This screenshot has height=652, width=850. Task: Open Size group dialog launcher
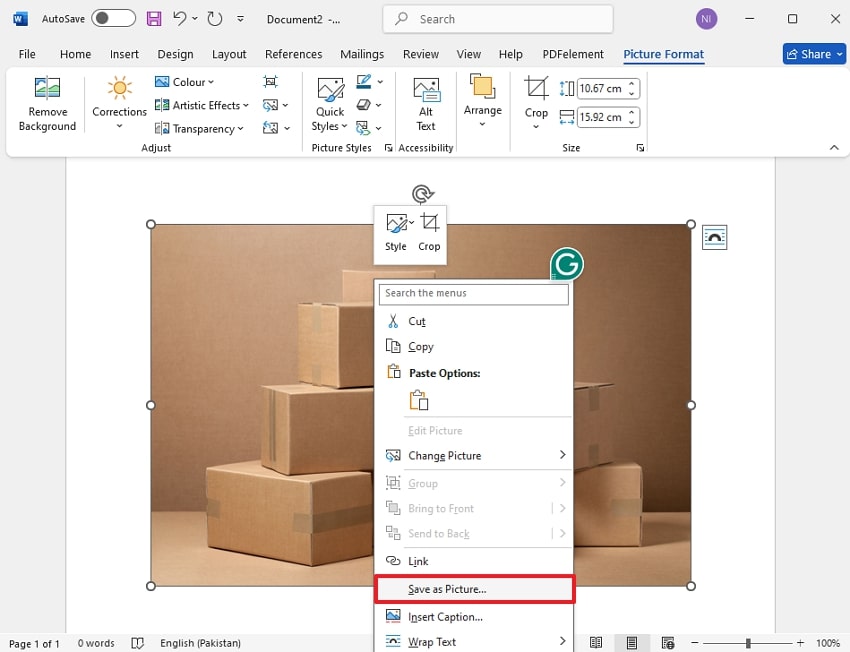tap(640, 148)
